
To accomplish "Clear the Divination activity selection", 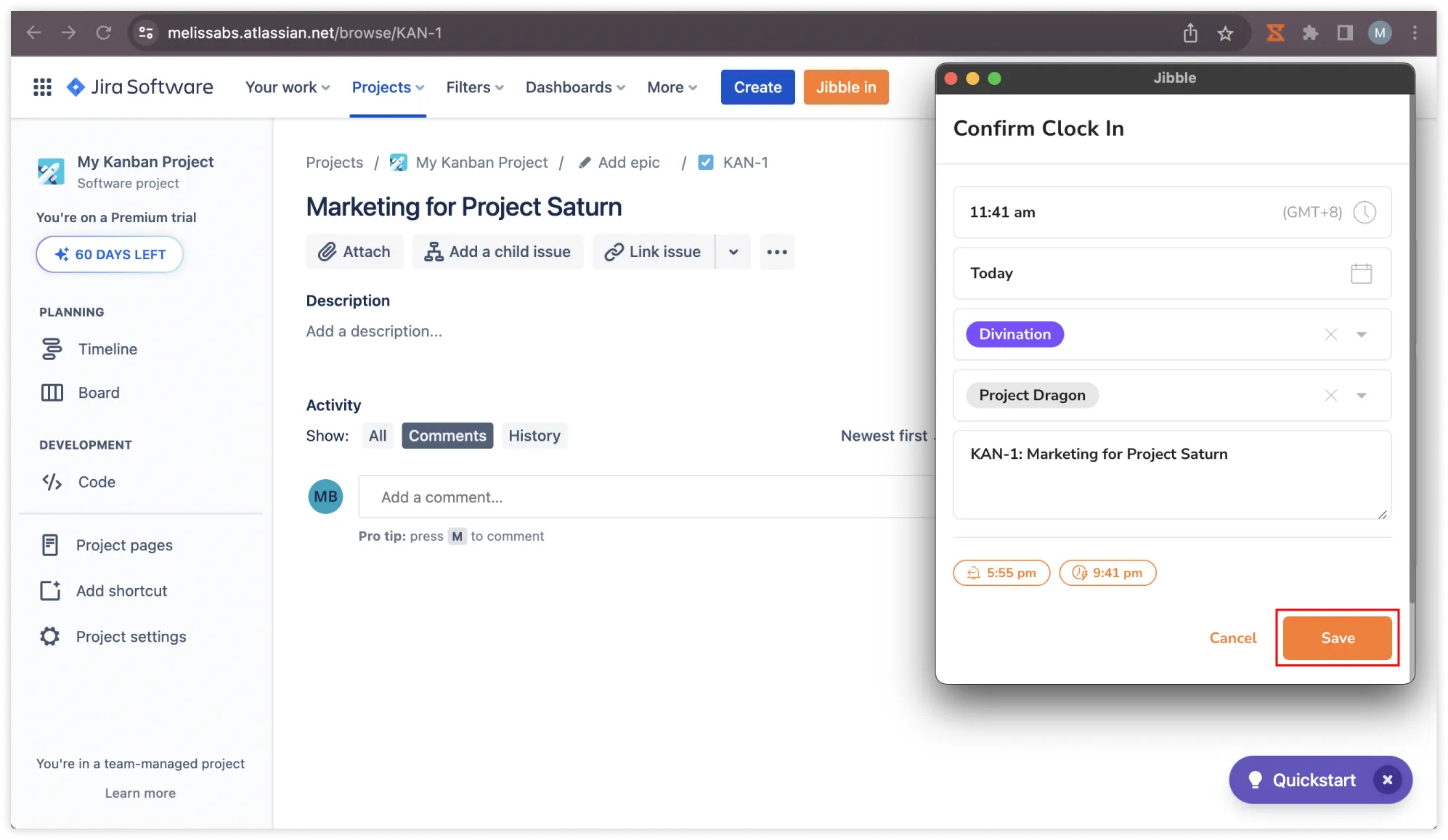I will pyautogui.click(x=1330, y=335).
